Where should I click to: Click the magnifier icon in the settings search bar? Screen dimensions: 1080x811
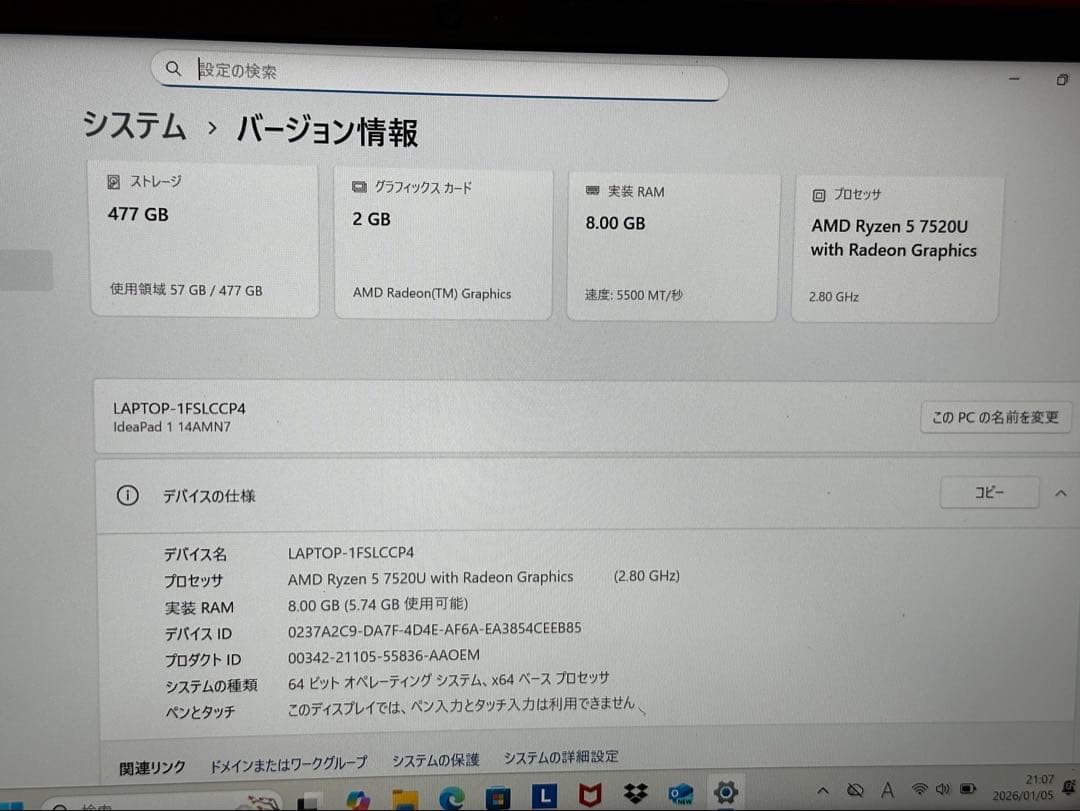pyautogui.click(x=173, y=68)
